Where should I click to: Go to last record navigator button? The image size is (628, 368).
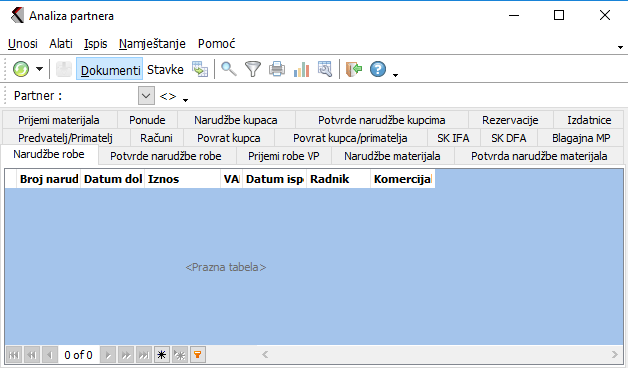(143, 355)
